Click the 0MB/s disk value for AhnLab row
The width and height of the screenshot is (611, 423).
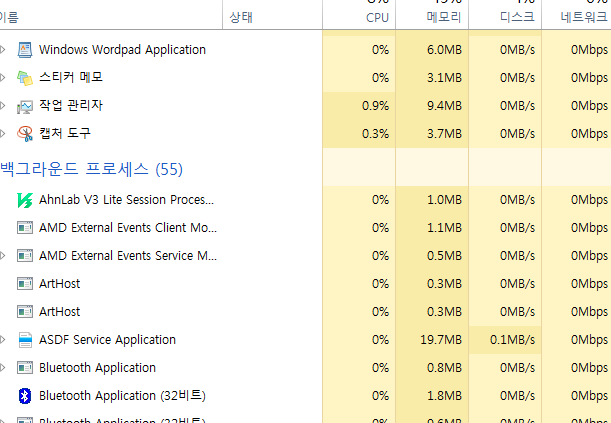point(517,200)
